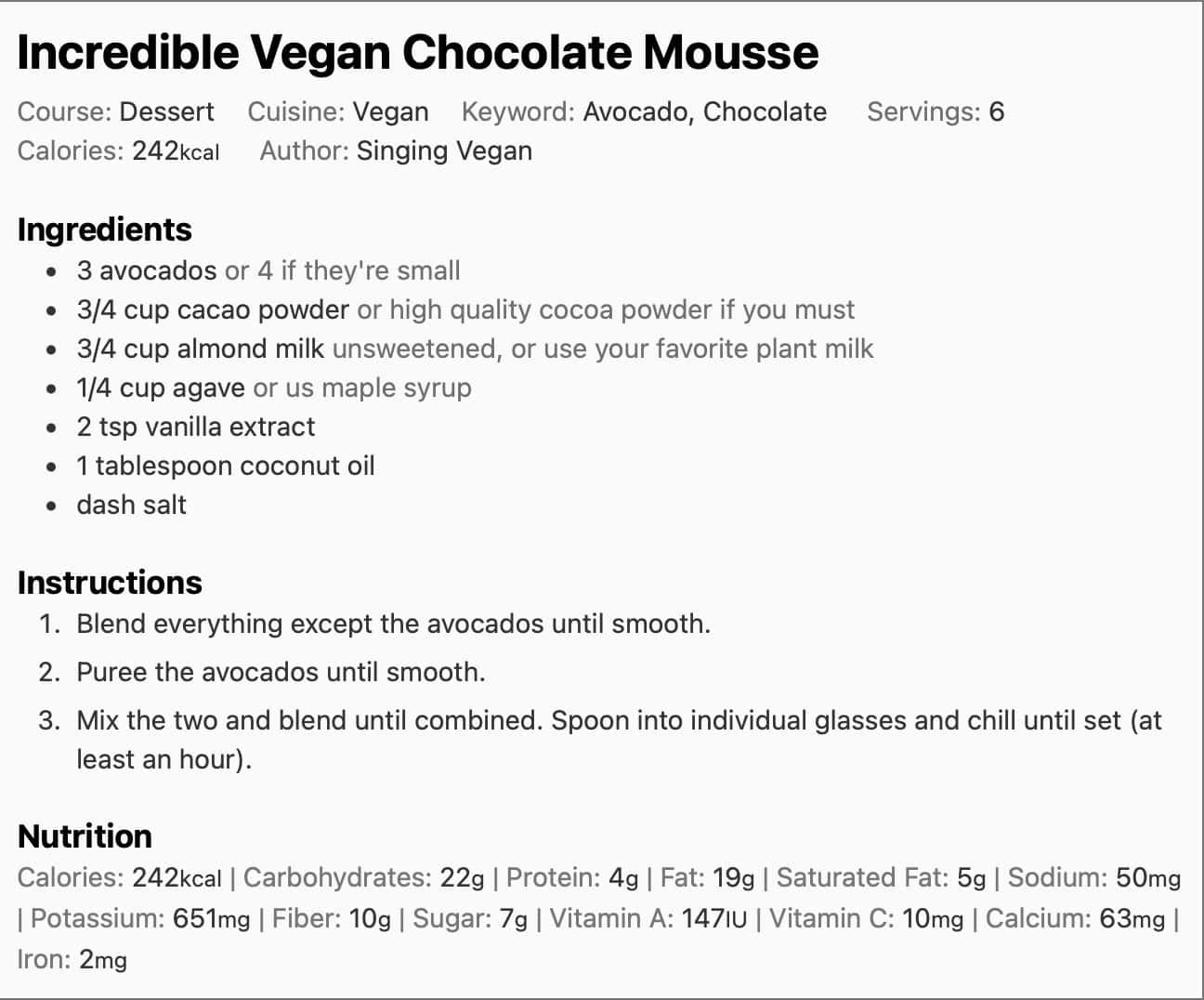Click the Vegan cuisine value

click(390, 112)
